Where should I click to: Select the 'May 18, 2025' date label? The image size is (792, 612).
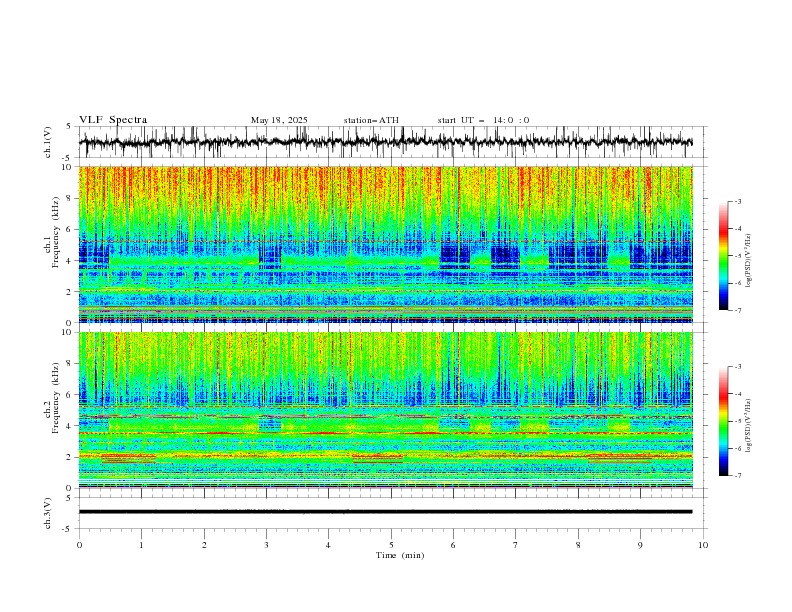click(x=279, y=120)
